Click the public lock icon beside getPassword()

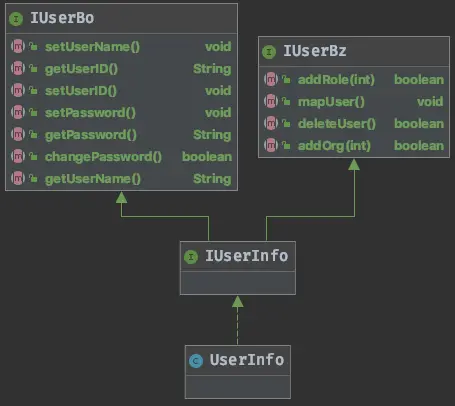click(33, 135)
